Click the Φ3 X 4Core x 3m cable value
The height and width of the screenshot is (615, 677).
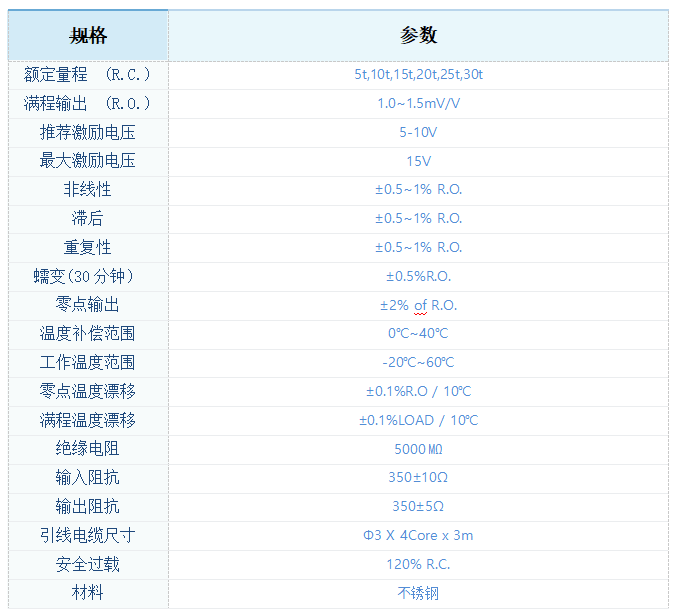tap(418, 535)
